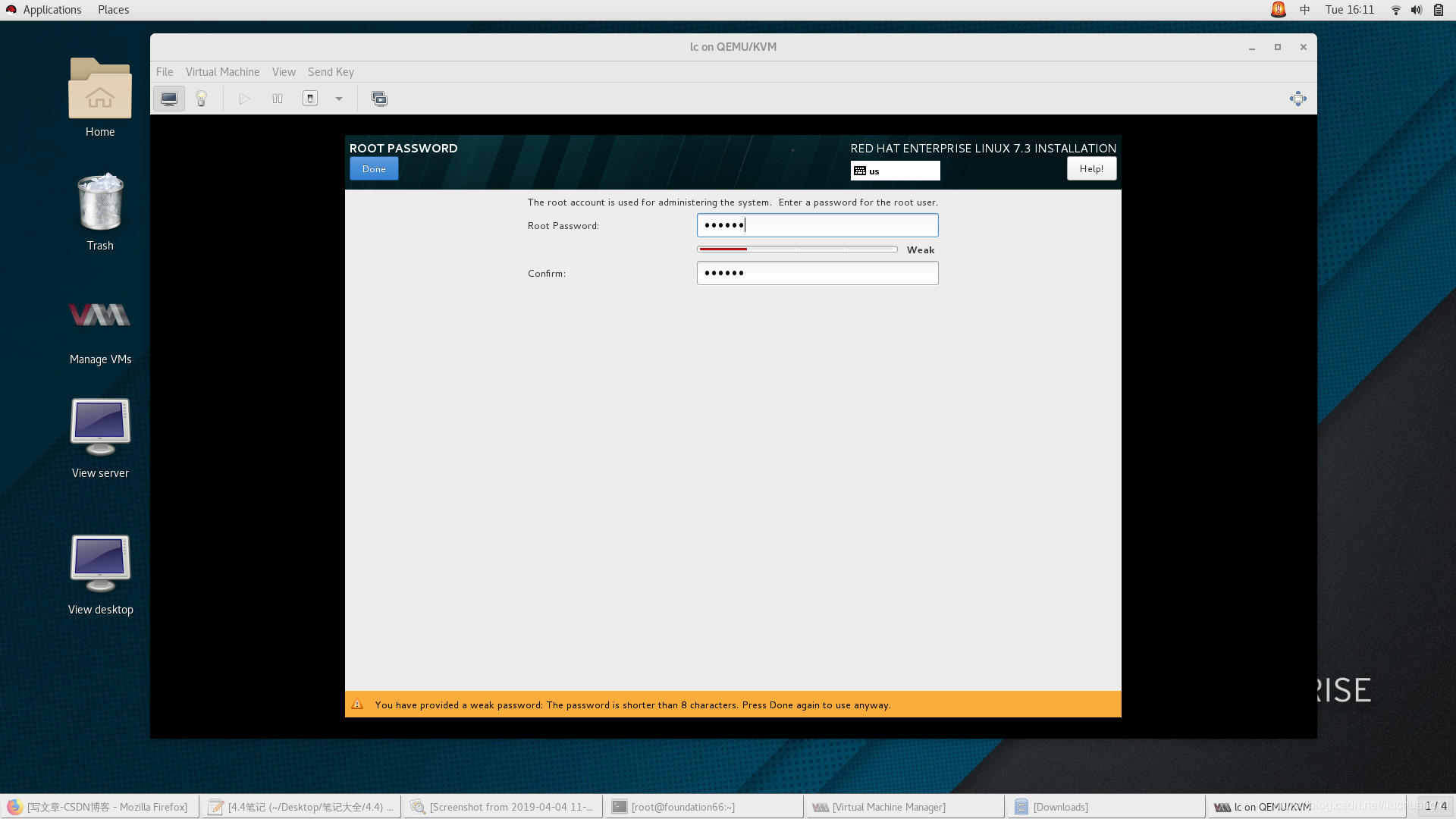Maximize the lc on QEMU/KVM window
1456x819 pixels.
(1278, 47)
